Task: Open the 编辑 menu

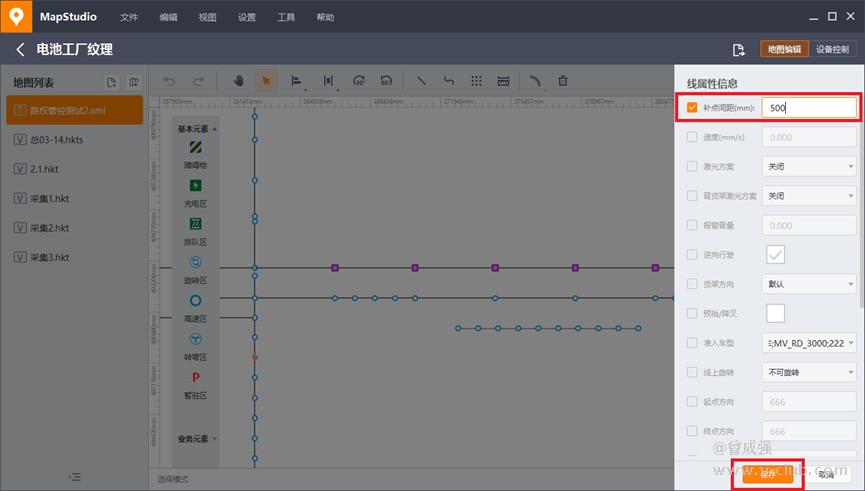Action: [x=168, y=18]
